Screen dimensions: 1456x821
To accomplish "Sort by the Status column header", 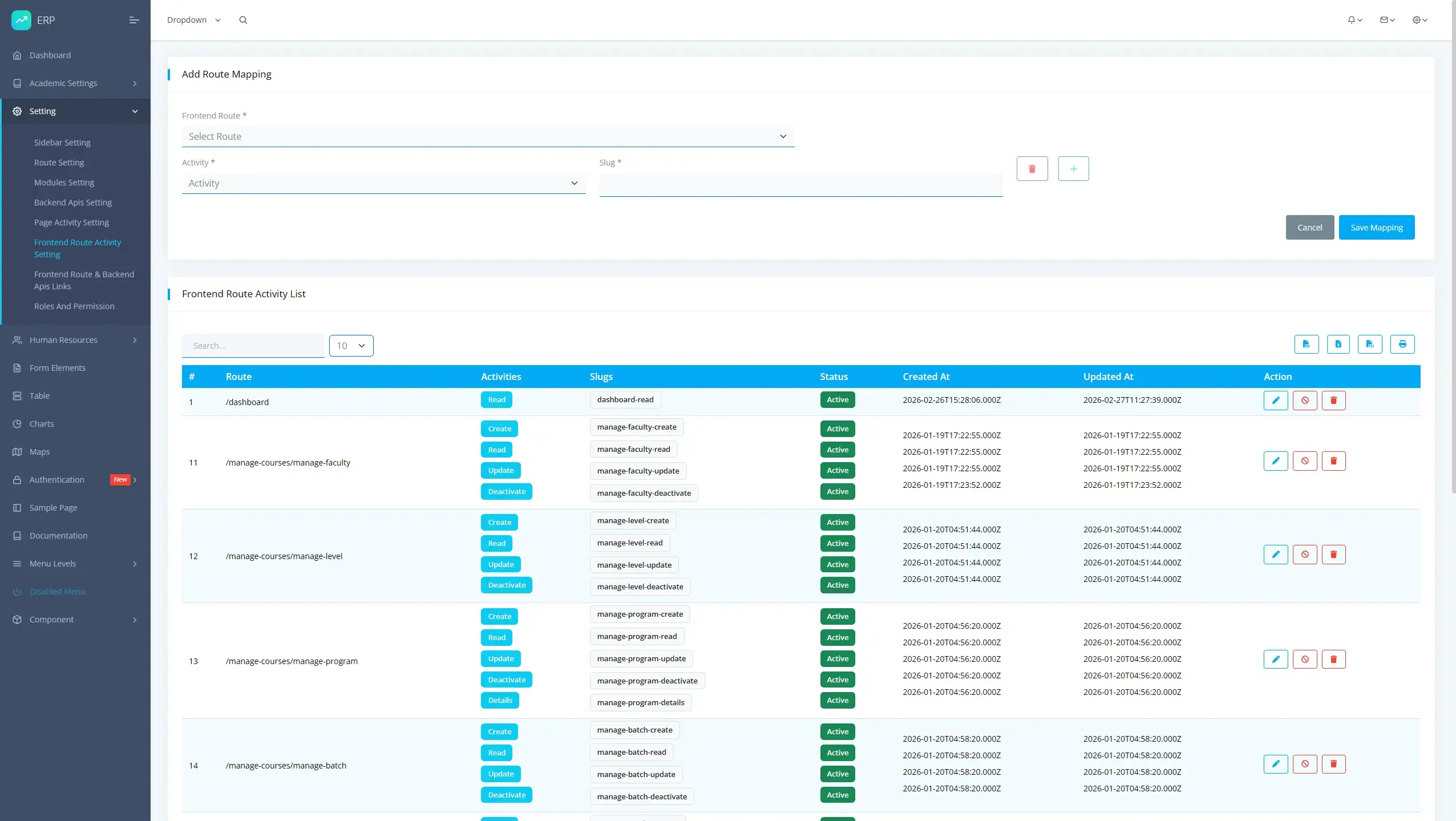I will [834, 377].
